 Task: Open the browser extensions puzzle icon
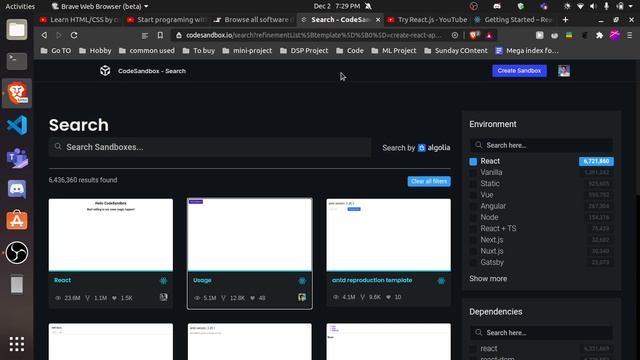pos(599,36)
